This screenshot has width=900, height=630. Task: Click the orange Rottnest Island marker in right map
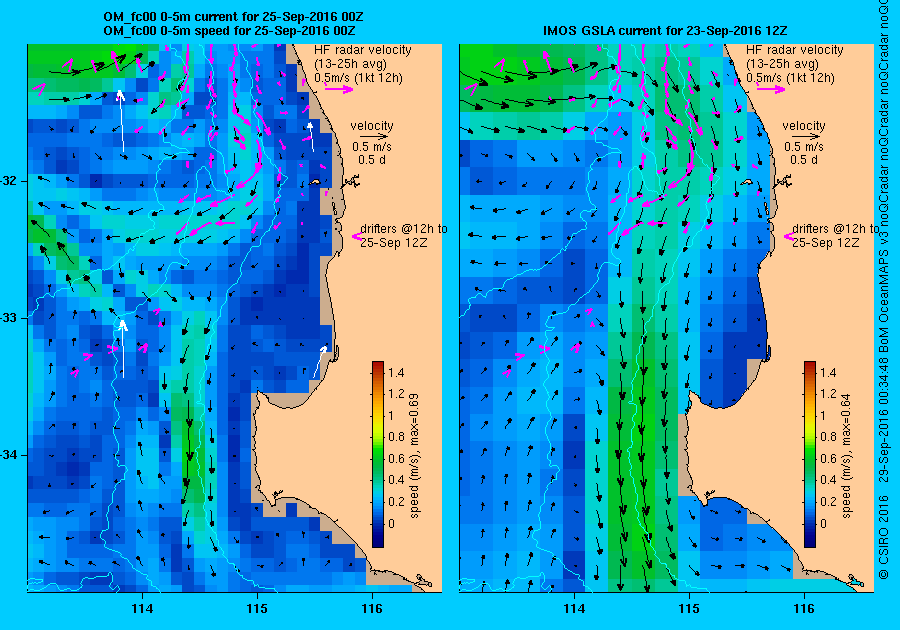tap(746, 182)
